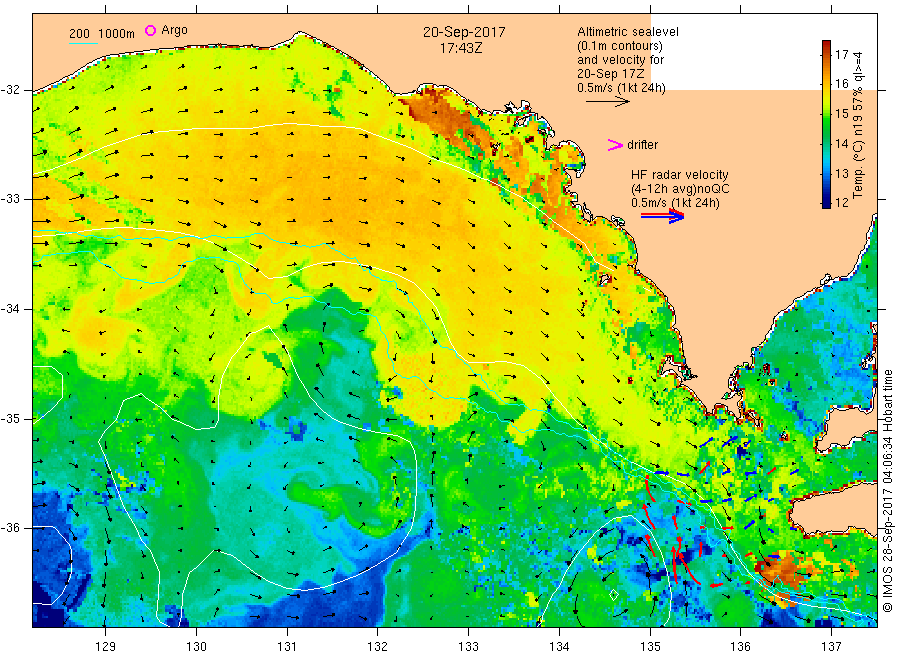Click the longitude axis label 137
The height and width of the screenshot is (660, 900).
click(831, 647)
